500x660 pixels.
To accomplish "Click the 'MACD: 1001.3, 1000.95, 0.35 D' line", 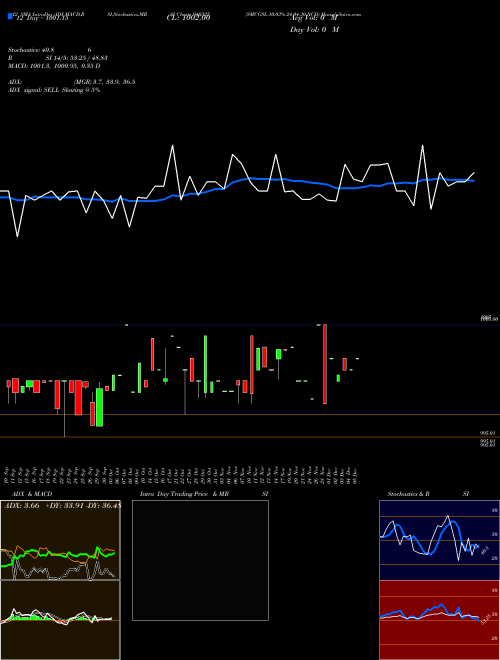I will pyautogui.click(x=54, y=66).
